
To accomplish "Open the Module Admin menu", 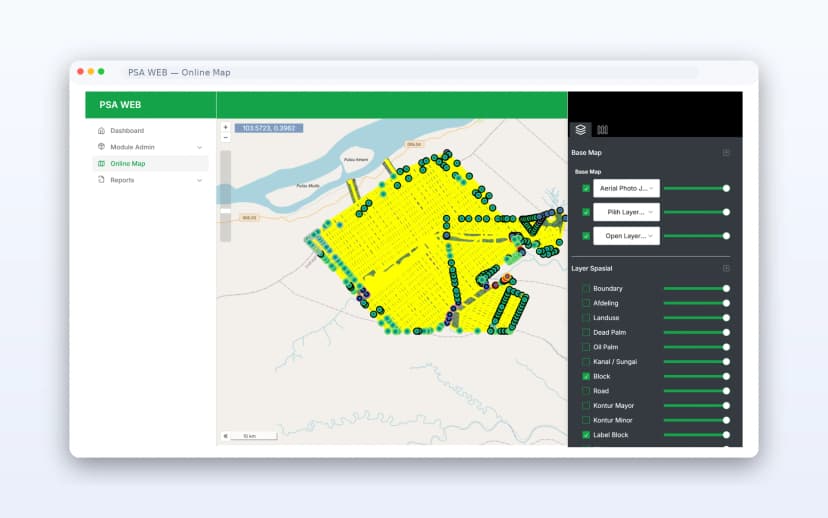I will click(x=150, y=147).
